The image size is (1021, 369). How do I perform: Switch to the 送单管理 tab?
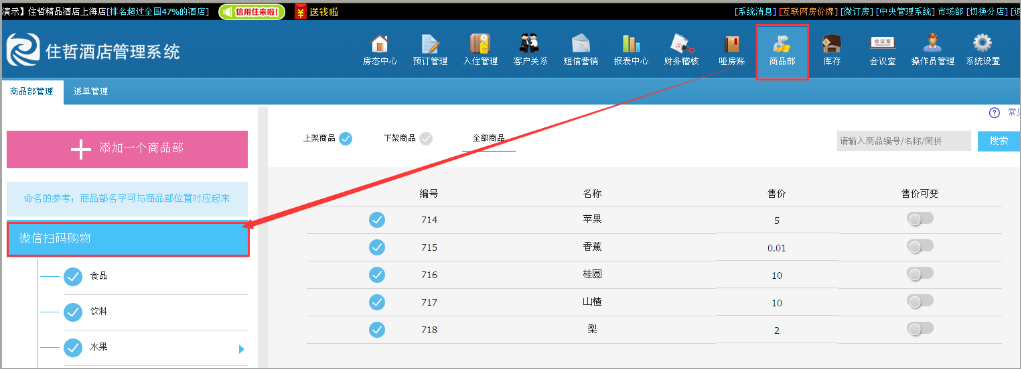click(x=91, y=91)
